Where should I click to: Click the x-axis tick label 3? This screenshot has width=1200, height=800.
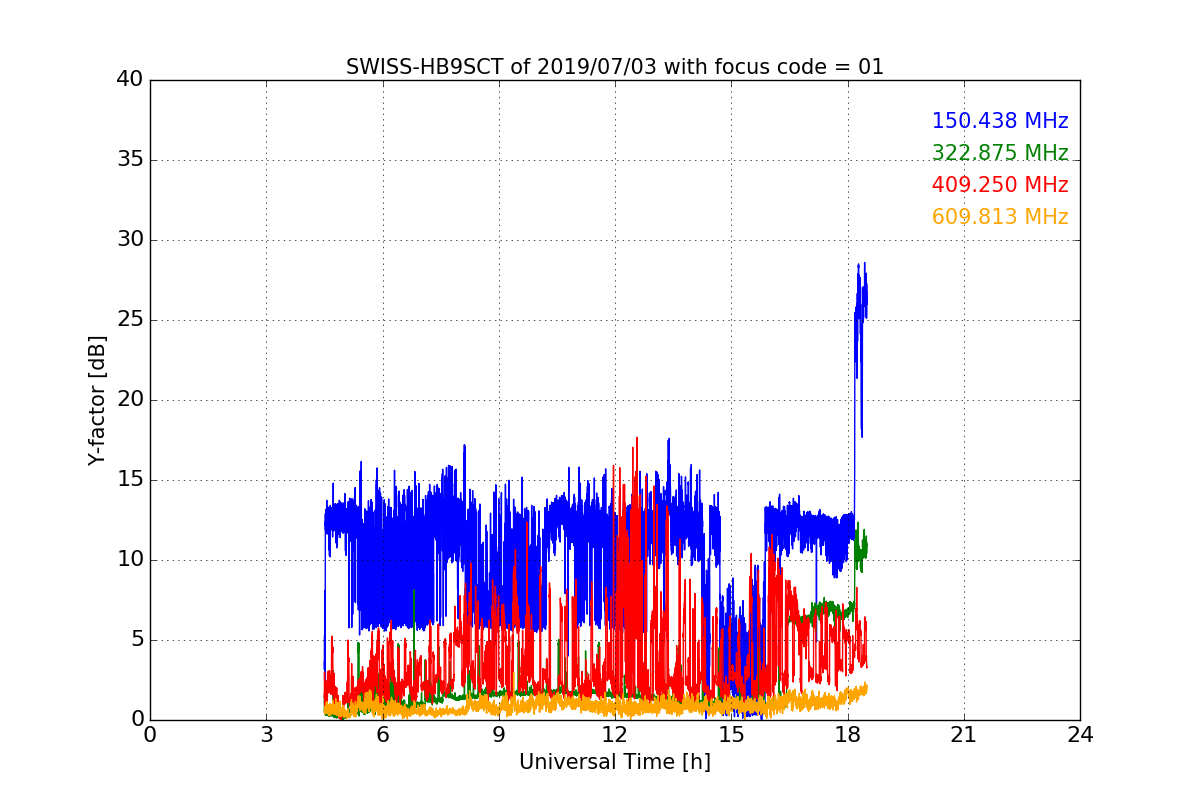(266, 735)
